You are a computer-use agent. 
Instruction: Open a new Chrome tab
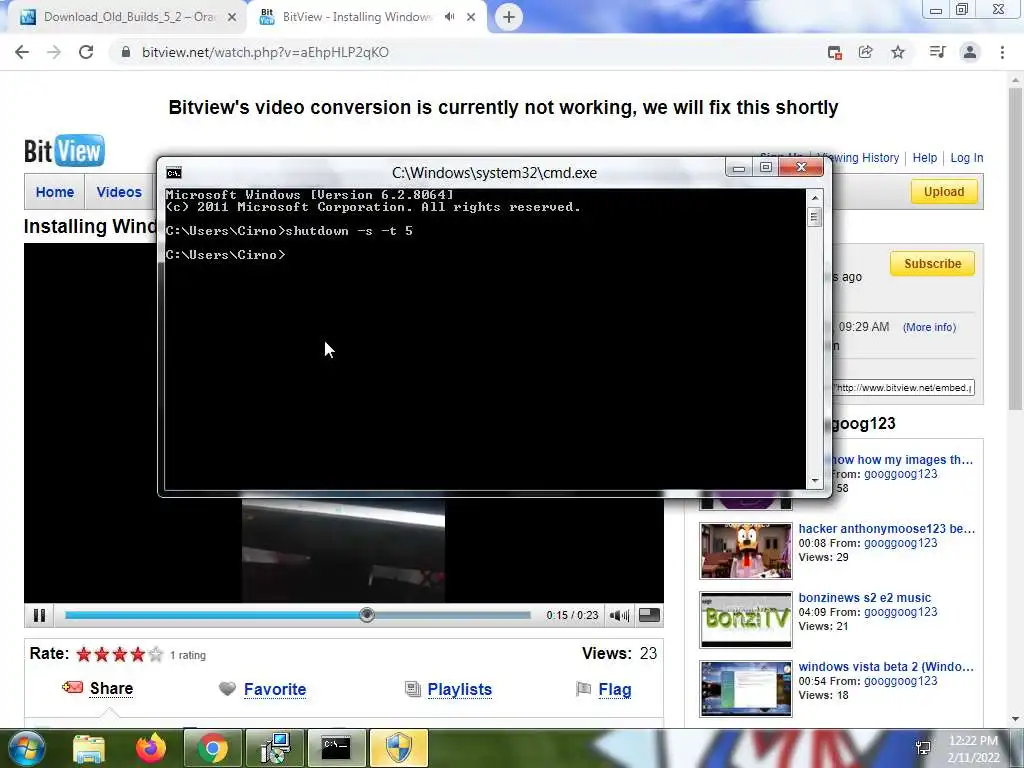coord(509,17)
